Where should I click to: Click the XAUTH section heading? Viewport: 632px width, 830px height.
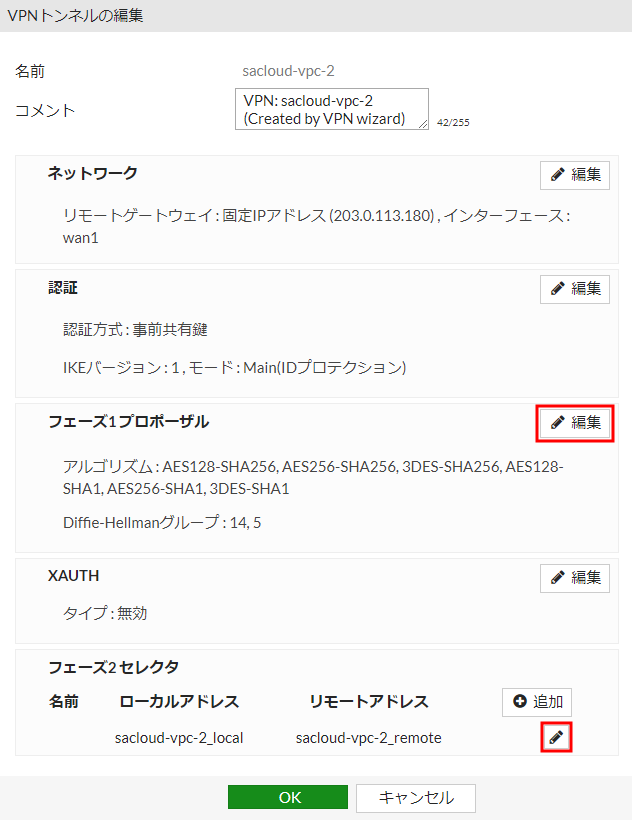pos(74,575)
